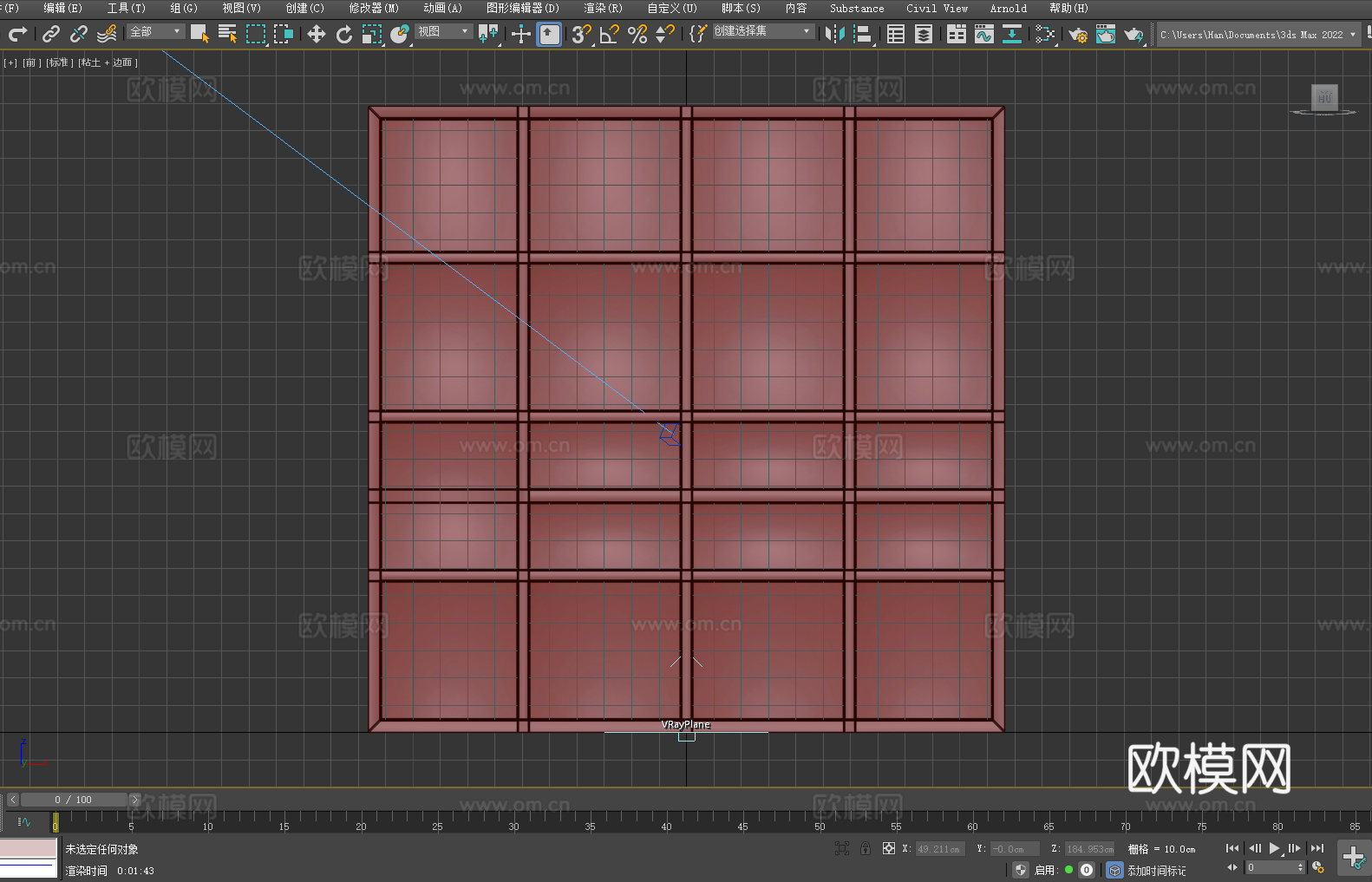Screen dimensions: 1372x882
Task: Toggle keyboard shortcut override button
Action: click(549, 34)
